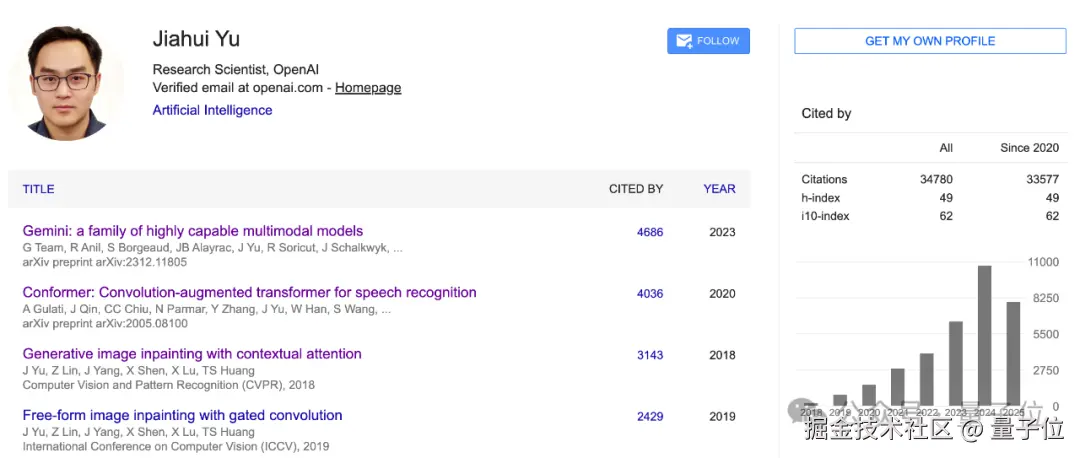Open the Artificial Intelligence interest tag

coord(212,110)
